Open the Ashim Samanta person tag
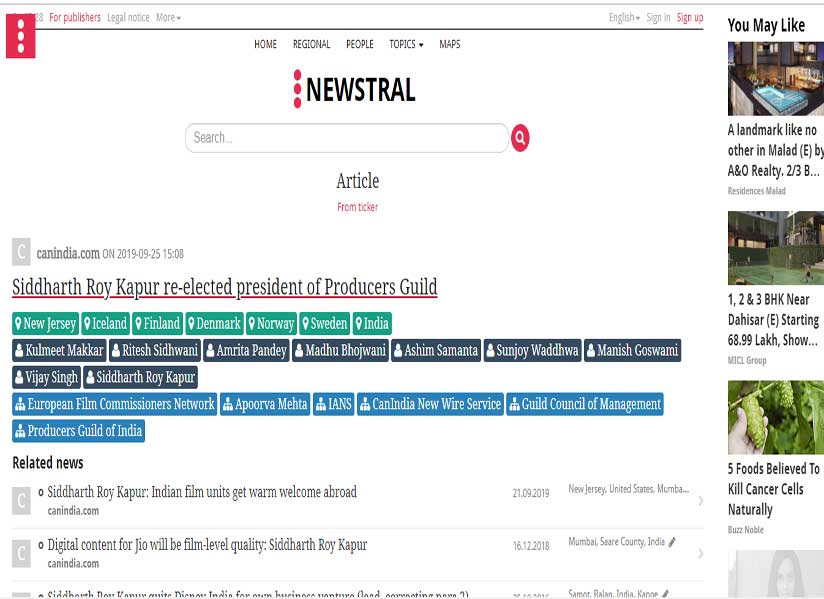The image size is (824, 599). point(436,350)
